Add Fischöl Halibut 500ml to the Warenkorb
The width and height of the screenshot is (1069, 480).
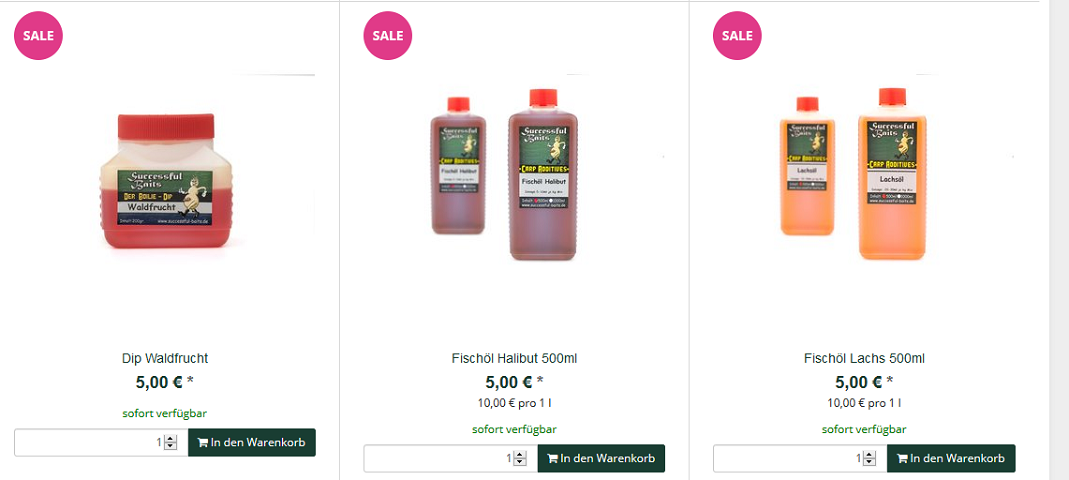[601, 458]
